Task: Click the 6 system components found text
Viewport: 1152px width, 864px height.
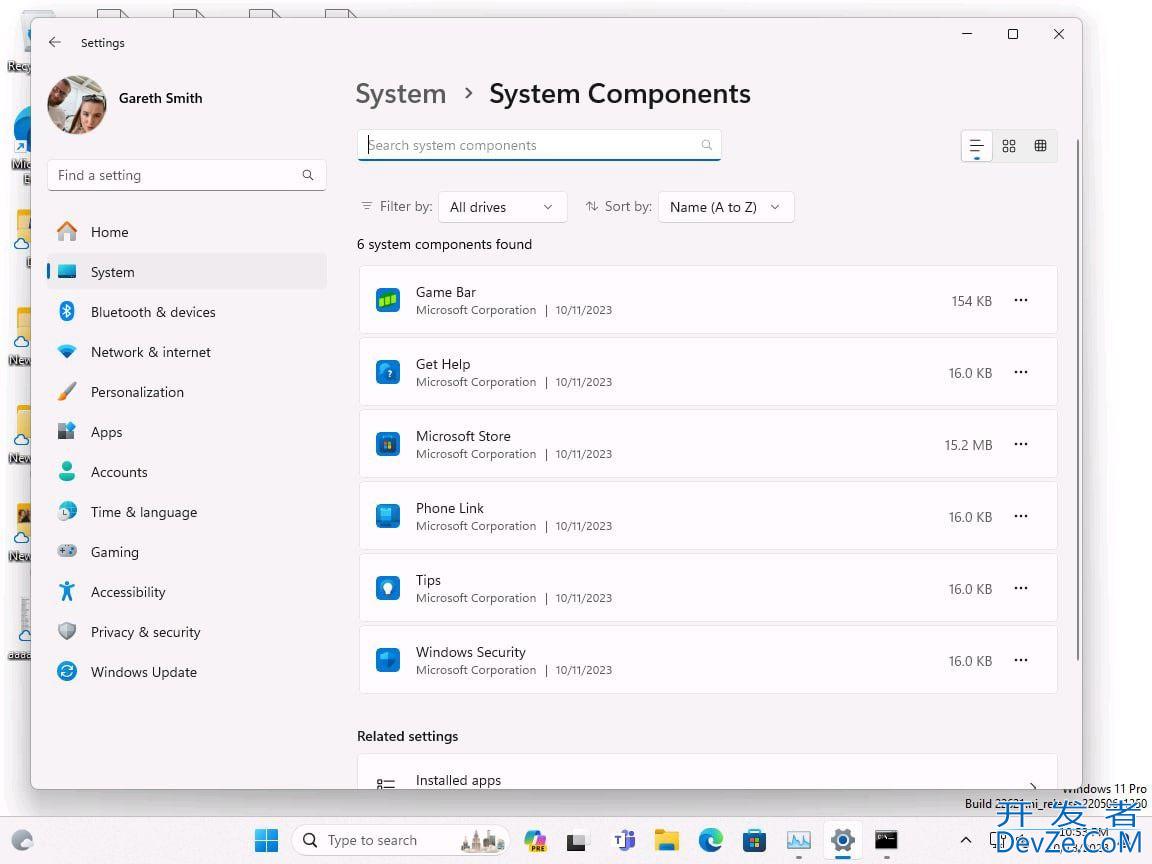Action: [x=444, y=245]
